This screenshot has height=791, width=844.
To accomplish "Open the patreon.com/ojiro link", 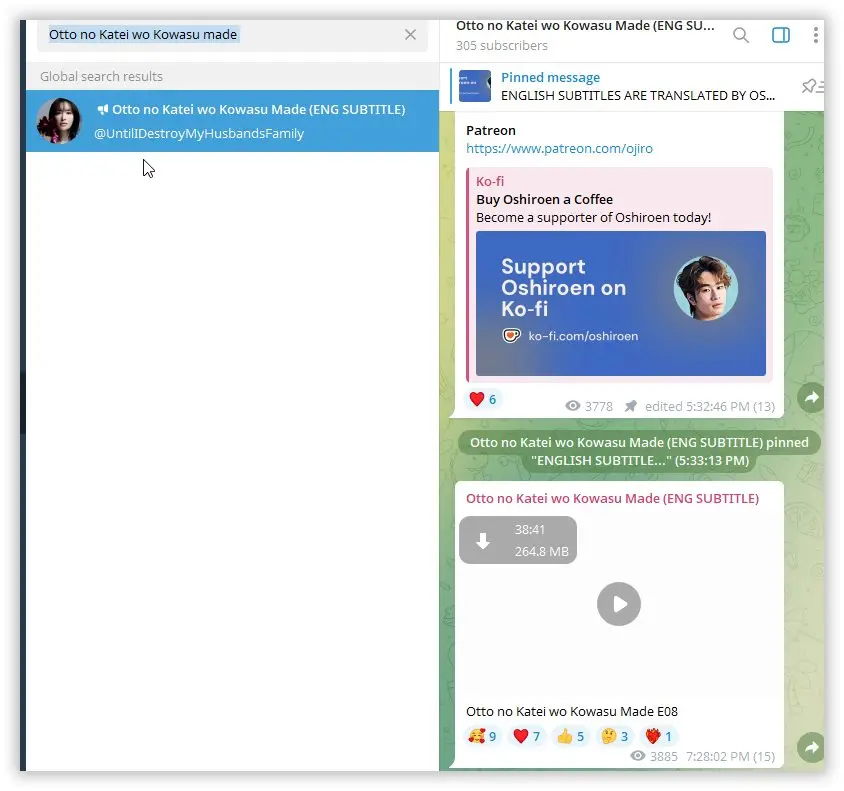I will click(x=559, y=149).
